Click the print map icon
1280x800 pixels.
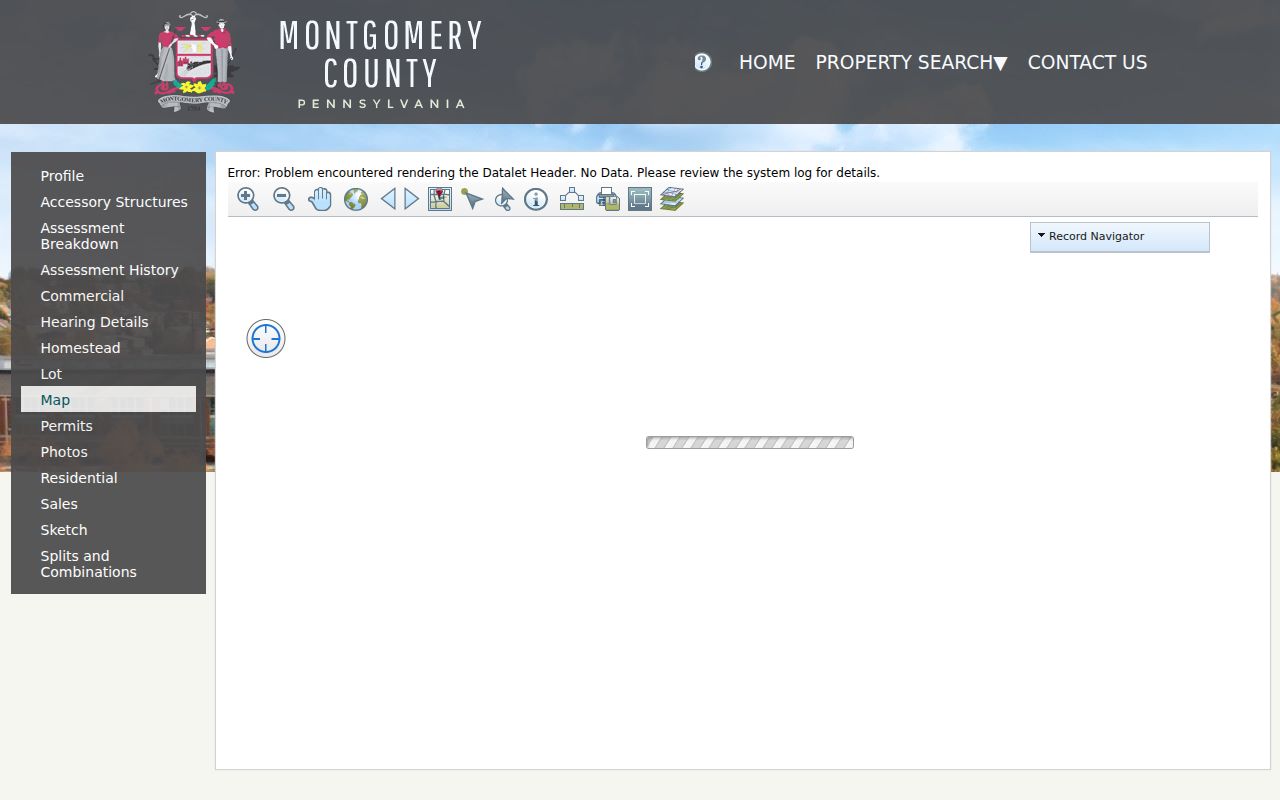pos(608,199)
